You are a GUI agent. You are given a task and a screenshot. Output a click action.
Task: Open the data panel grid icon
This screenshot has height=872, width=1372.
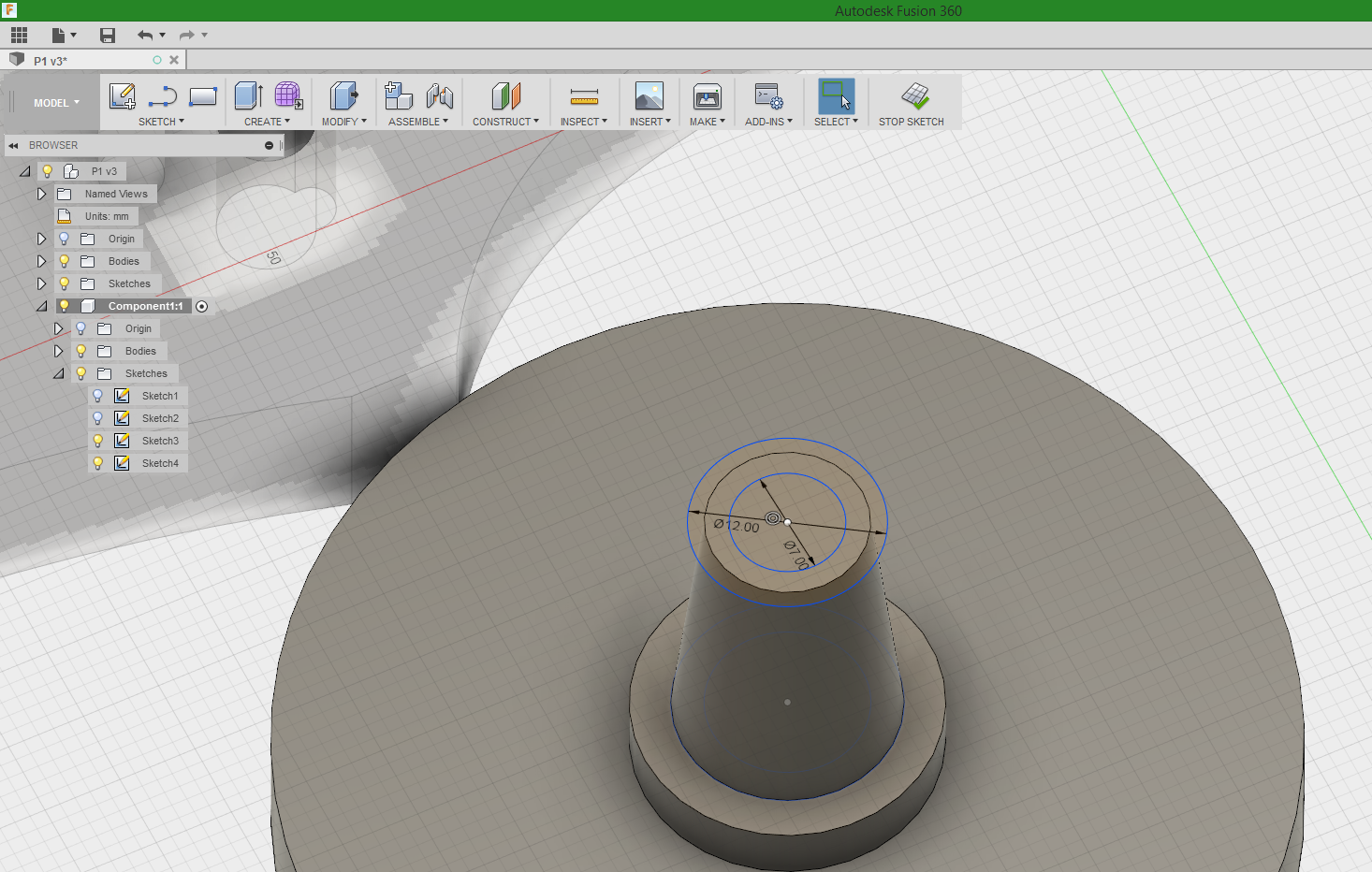pyautogui.click(x=20, y=36)
